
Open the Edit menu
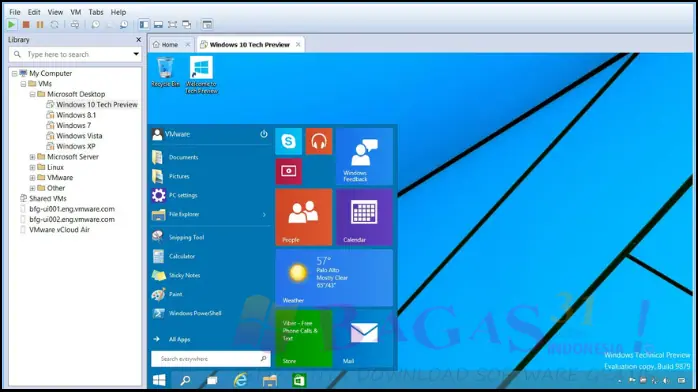pyautogui.click(x=34, y=12)
